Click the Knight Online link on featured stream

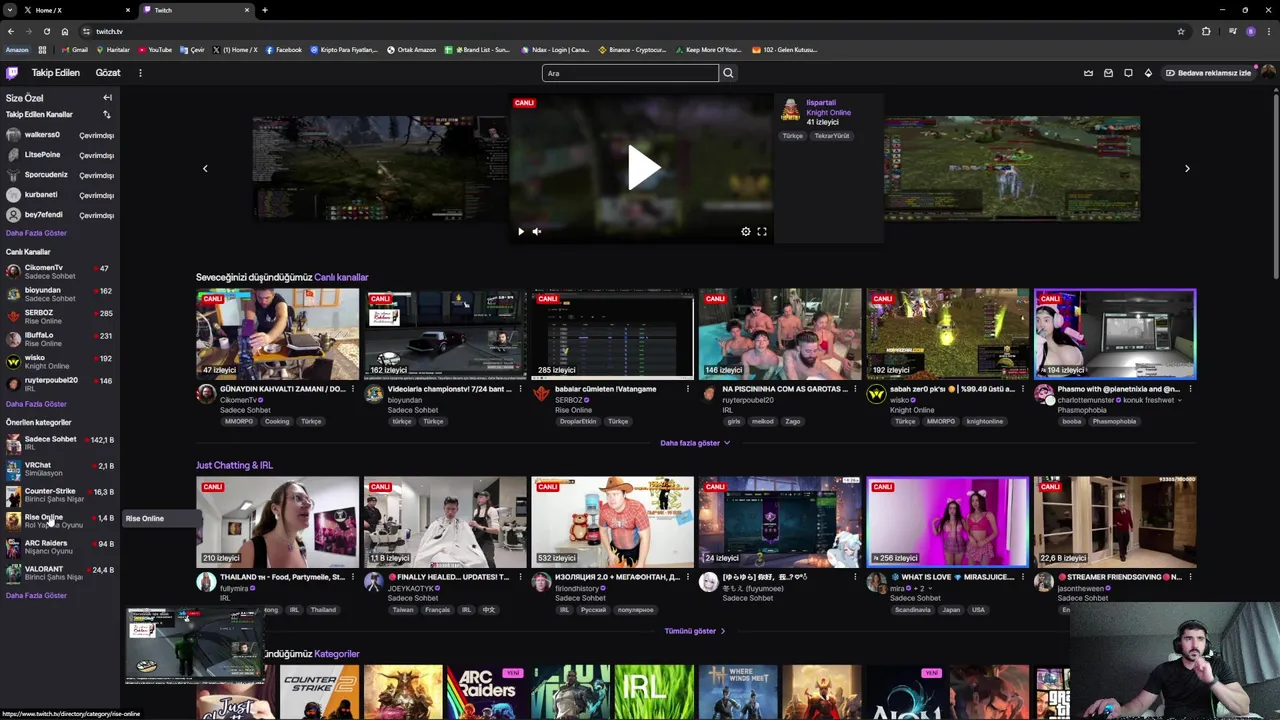click(x=828, y=112)
